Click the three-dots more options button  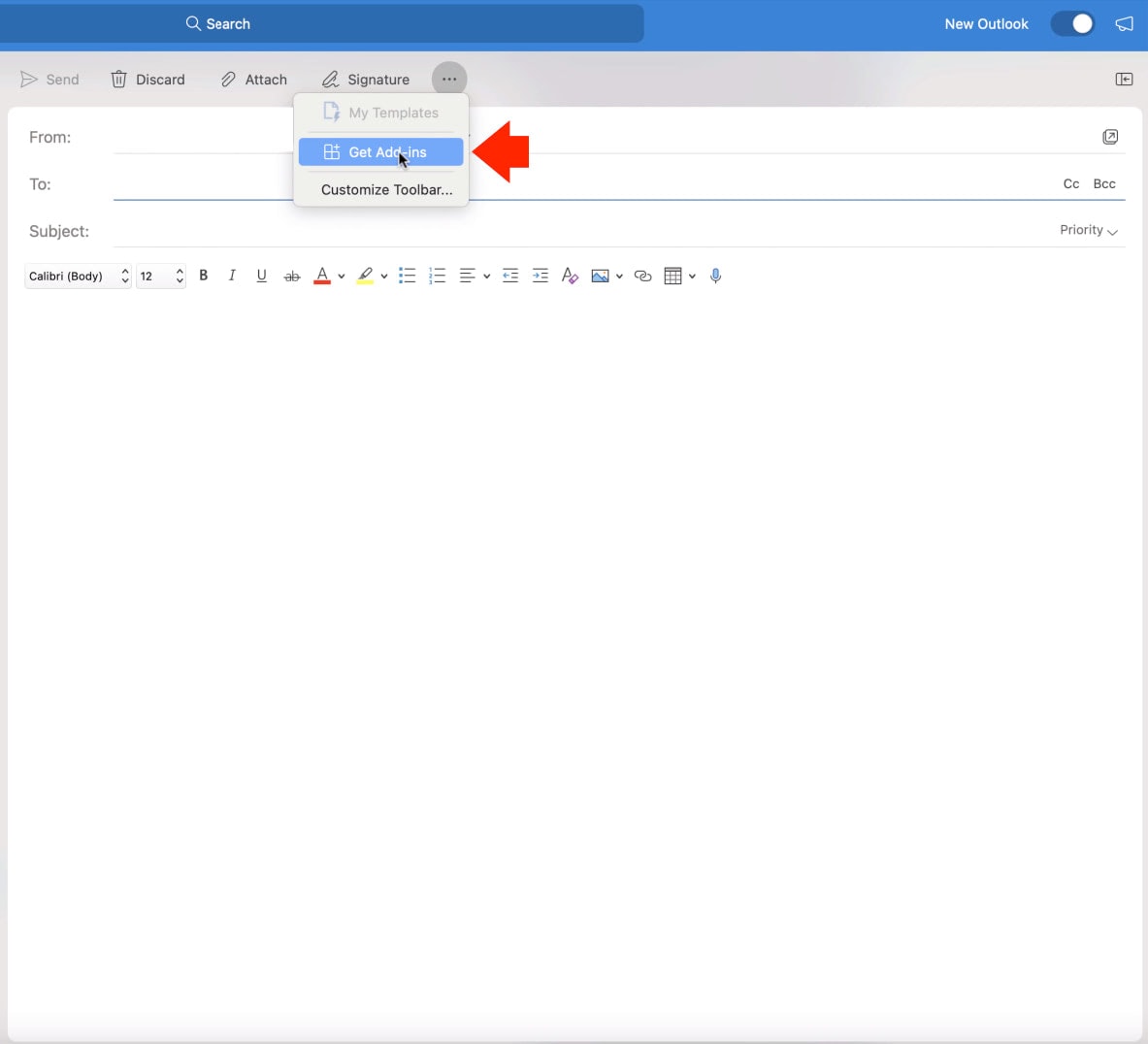tap(448, 79)
